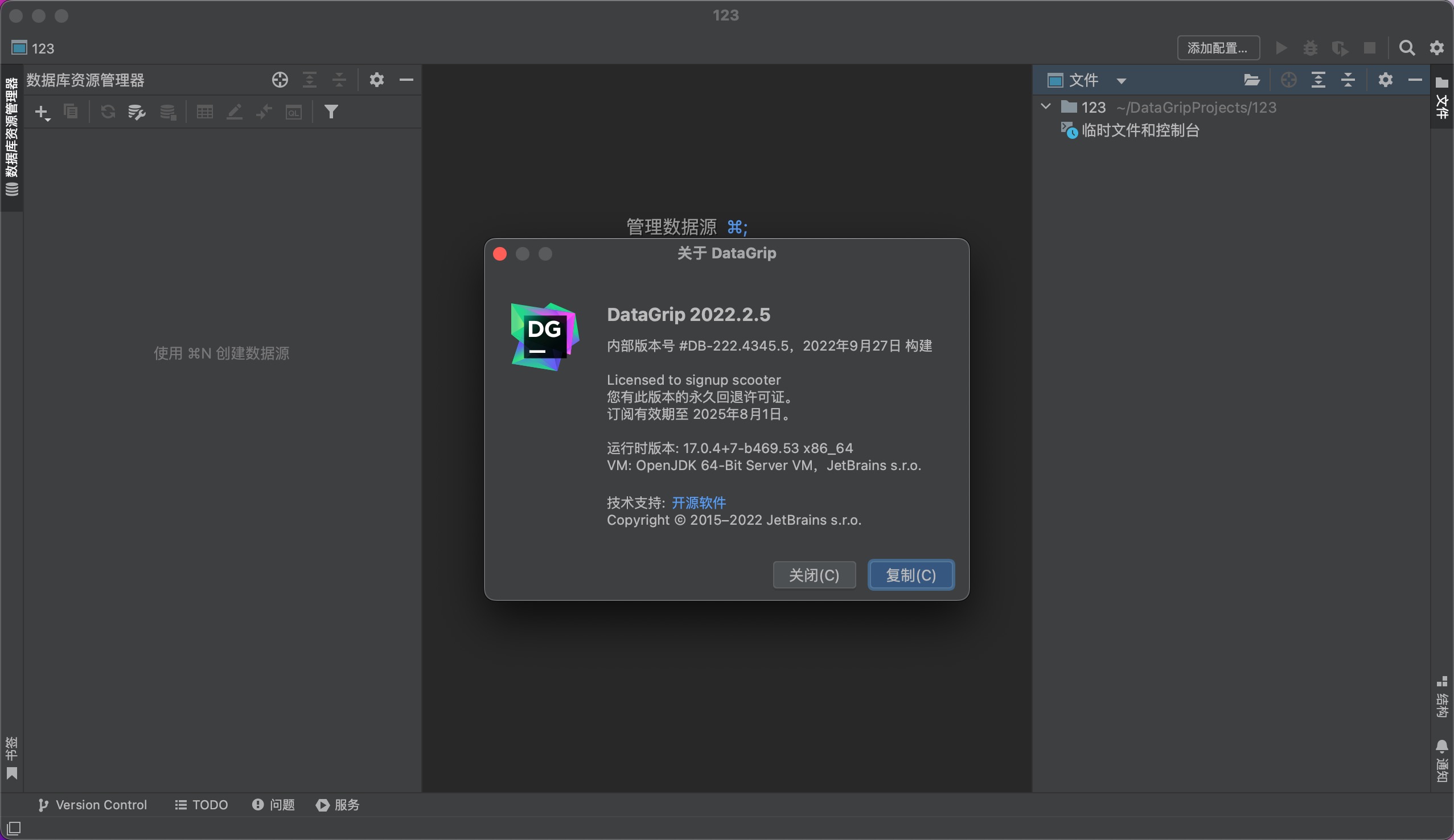Open the Files view dropdown
The height and width of the screenshot is (840, 1454).
click(1121, 81)
